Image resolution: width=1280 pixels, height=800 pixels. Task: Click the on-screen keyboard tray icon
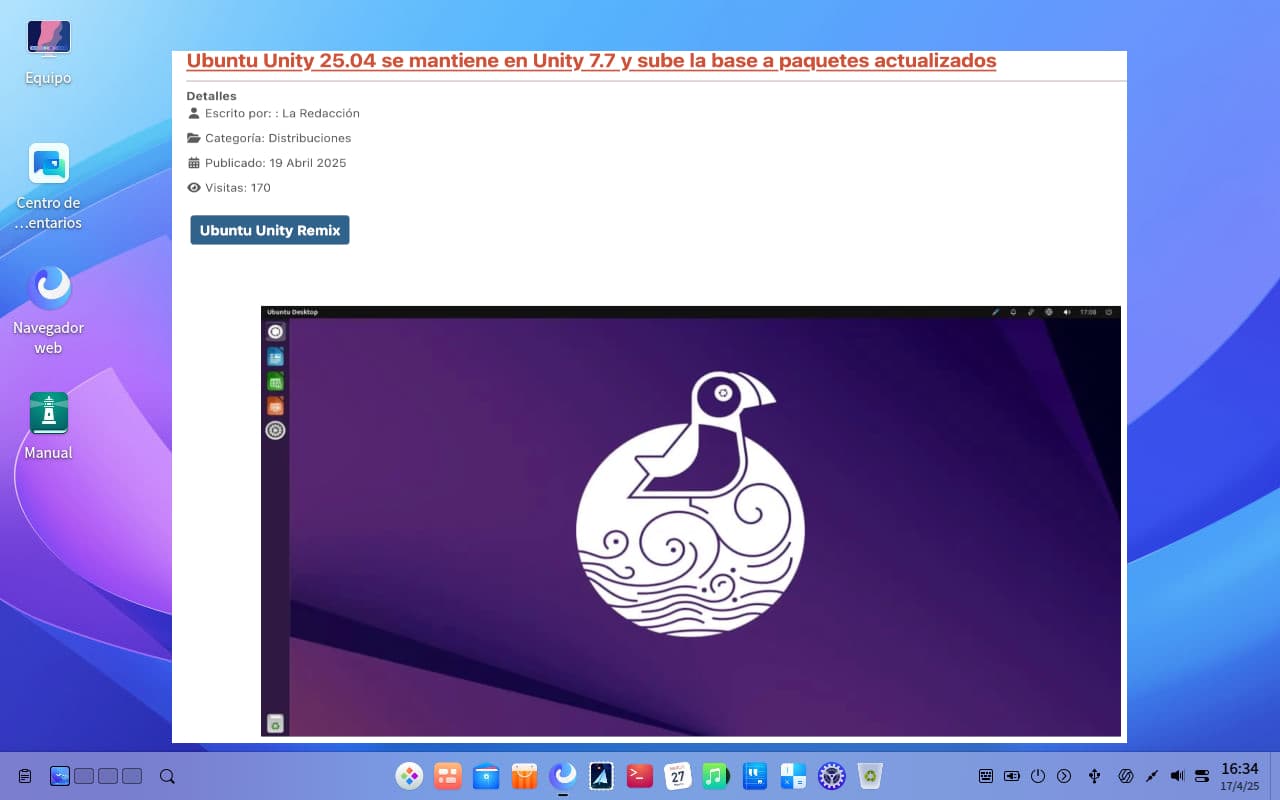986,776
